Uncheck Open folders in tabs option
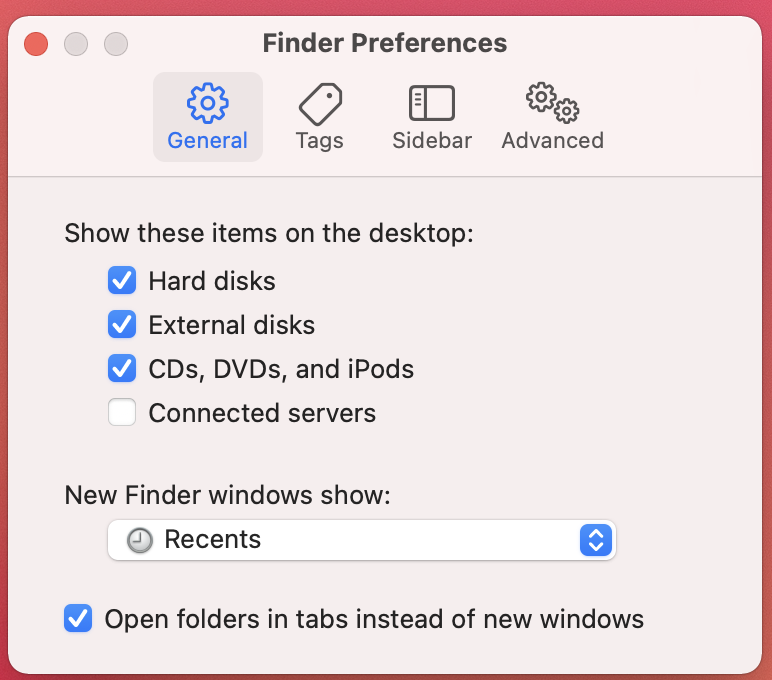Viewport: 772px width, 680px height. tap(78, 618)
